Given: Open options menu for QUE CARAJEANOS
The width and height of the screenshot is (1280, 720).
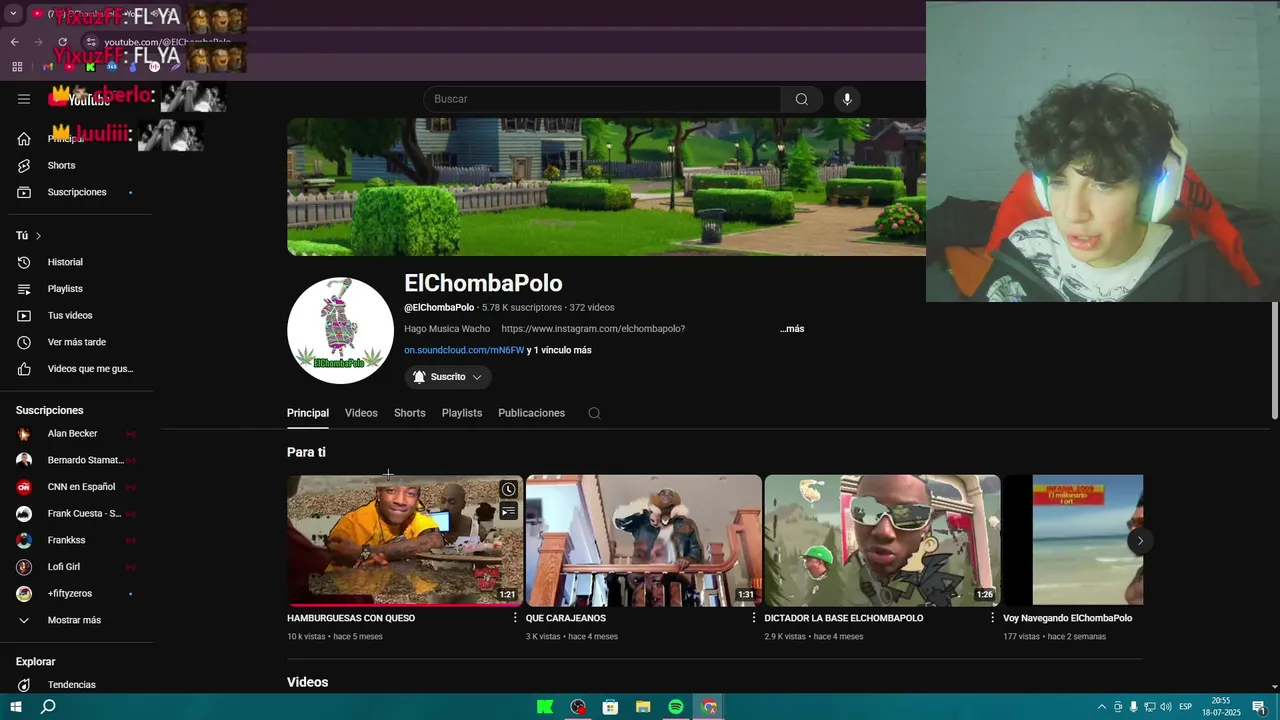Looking at the screenshot, I should 754,618.
